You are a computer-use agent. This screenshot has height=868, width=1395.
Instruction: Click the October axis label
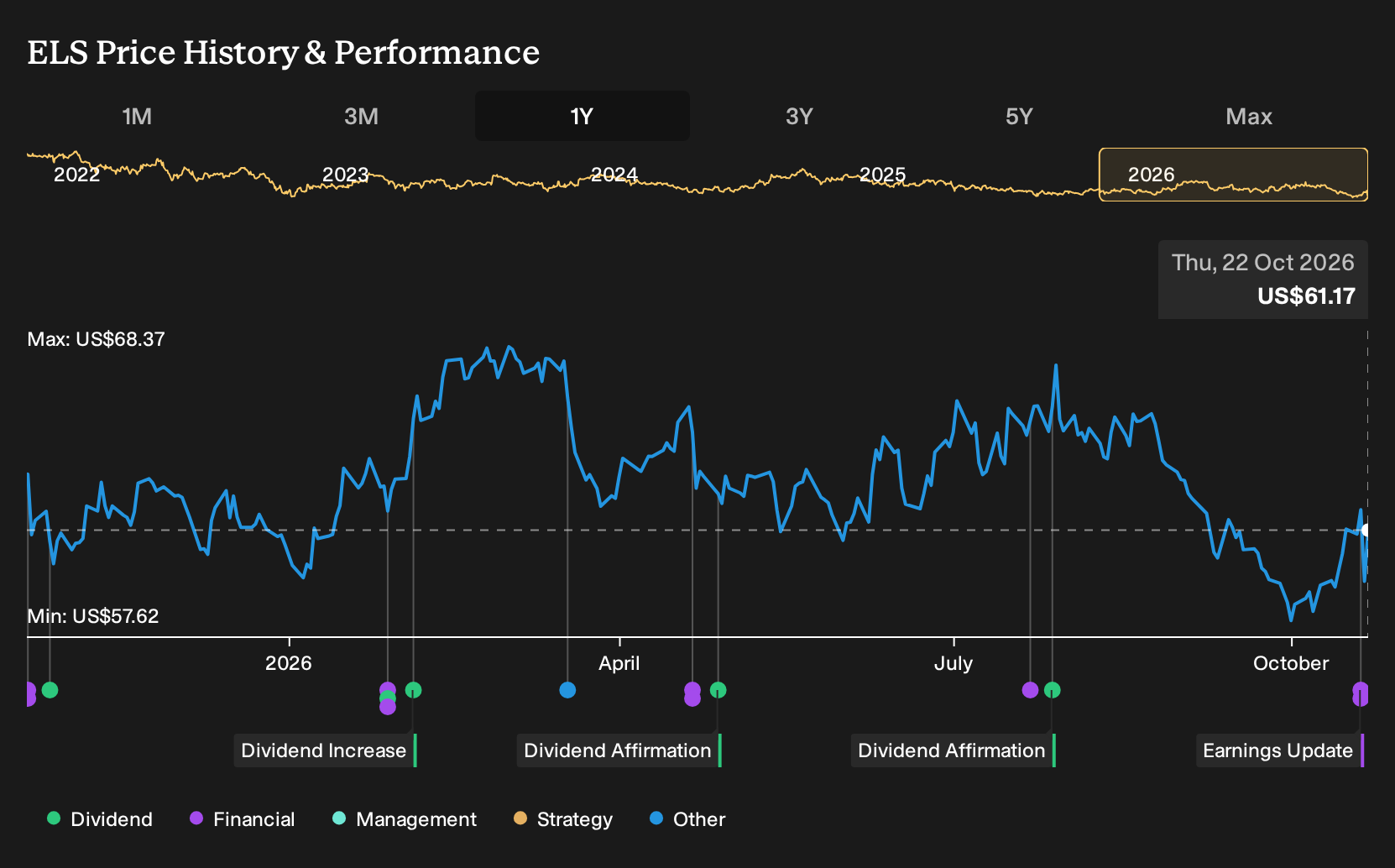[x=1291, y=663]
